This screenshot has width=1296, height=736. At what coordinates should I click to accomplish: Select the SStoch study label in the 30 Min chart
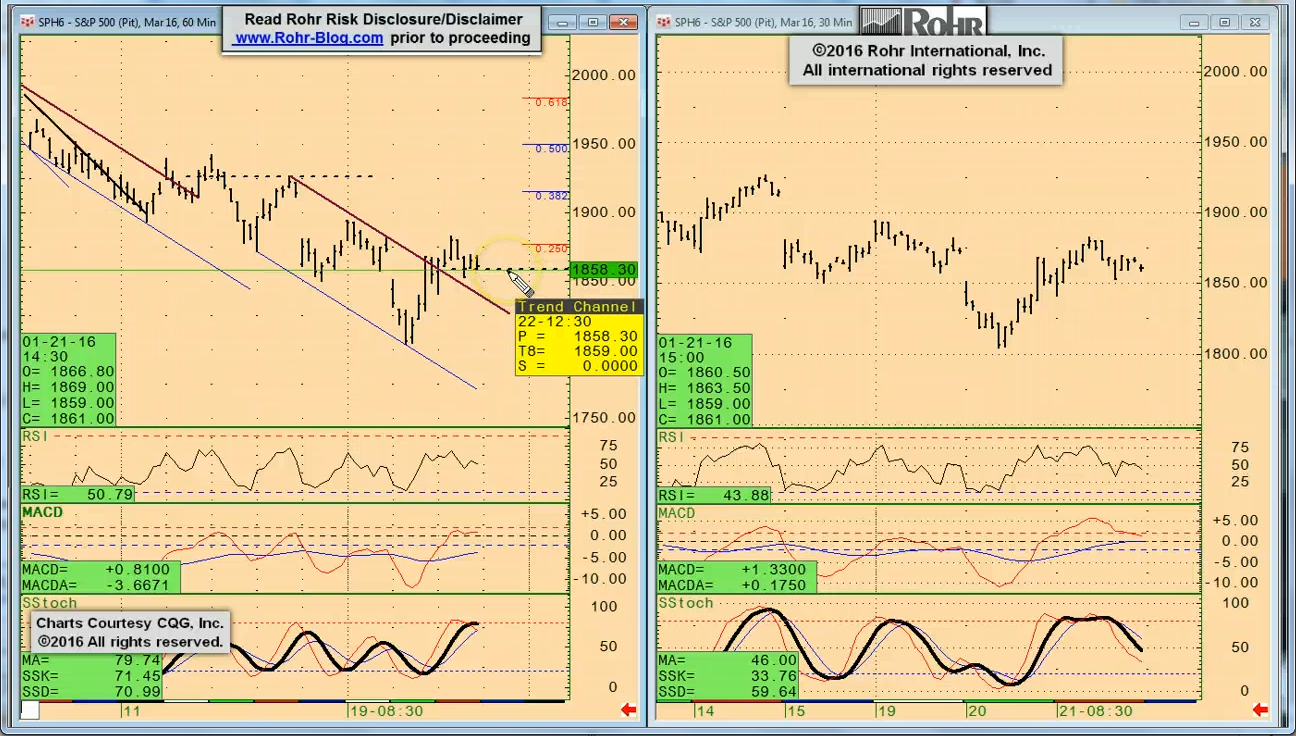(685, 603)
